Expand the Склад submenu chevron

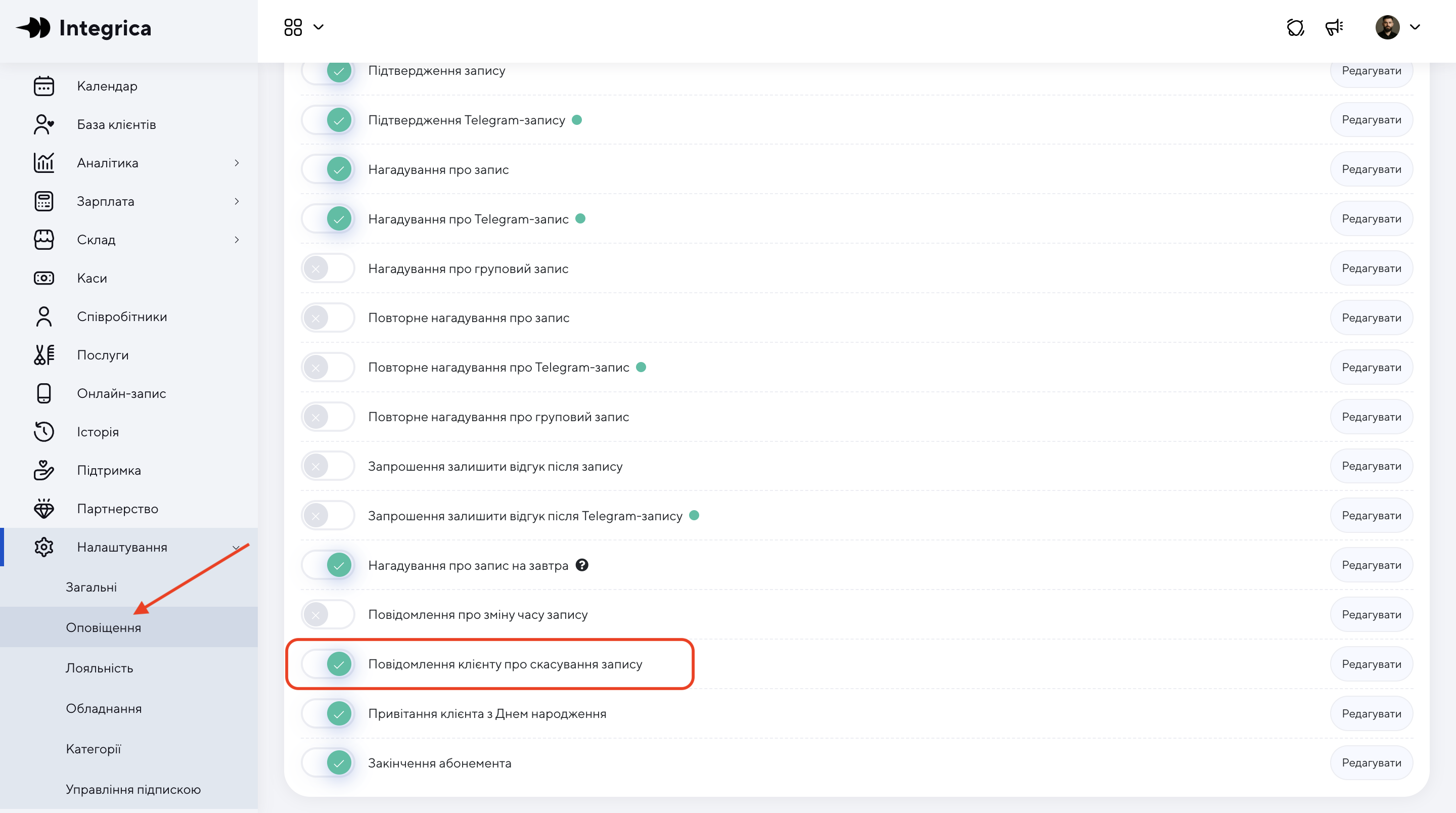[x=237, y=240]
